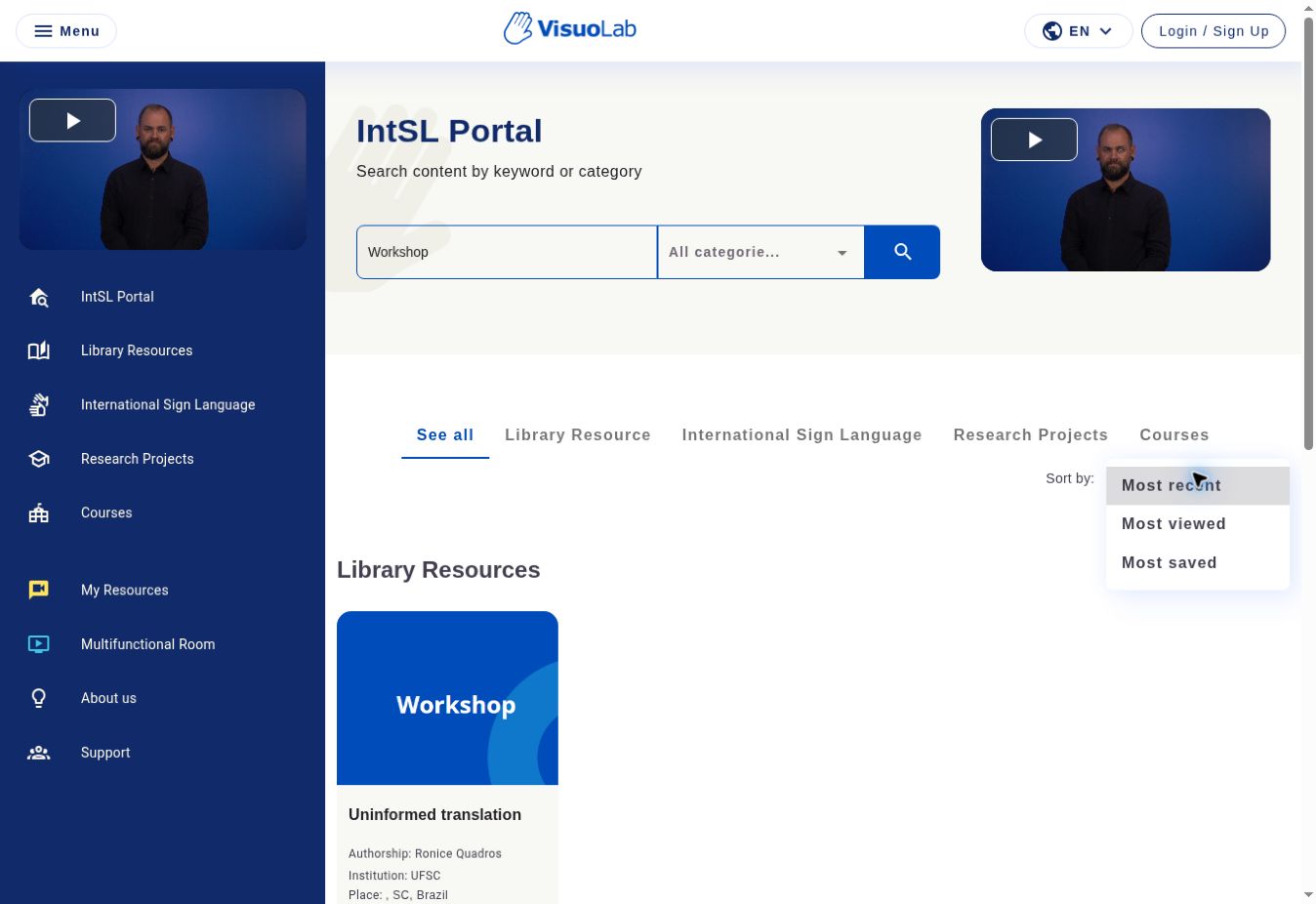This screenshot has width=1316, height=904.
Task: Click the International Sign Language hand icon
Action: pyautogui.click(x=39, y=404)
